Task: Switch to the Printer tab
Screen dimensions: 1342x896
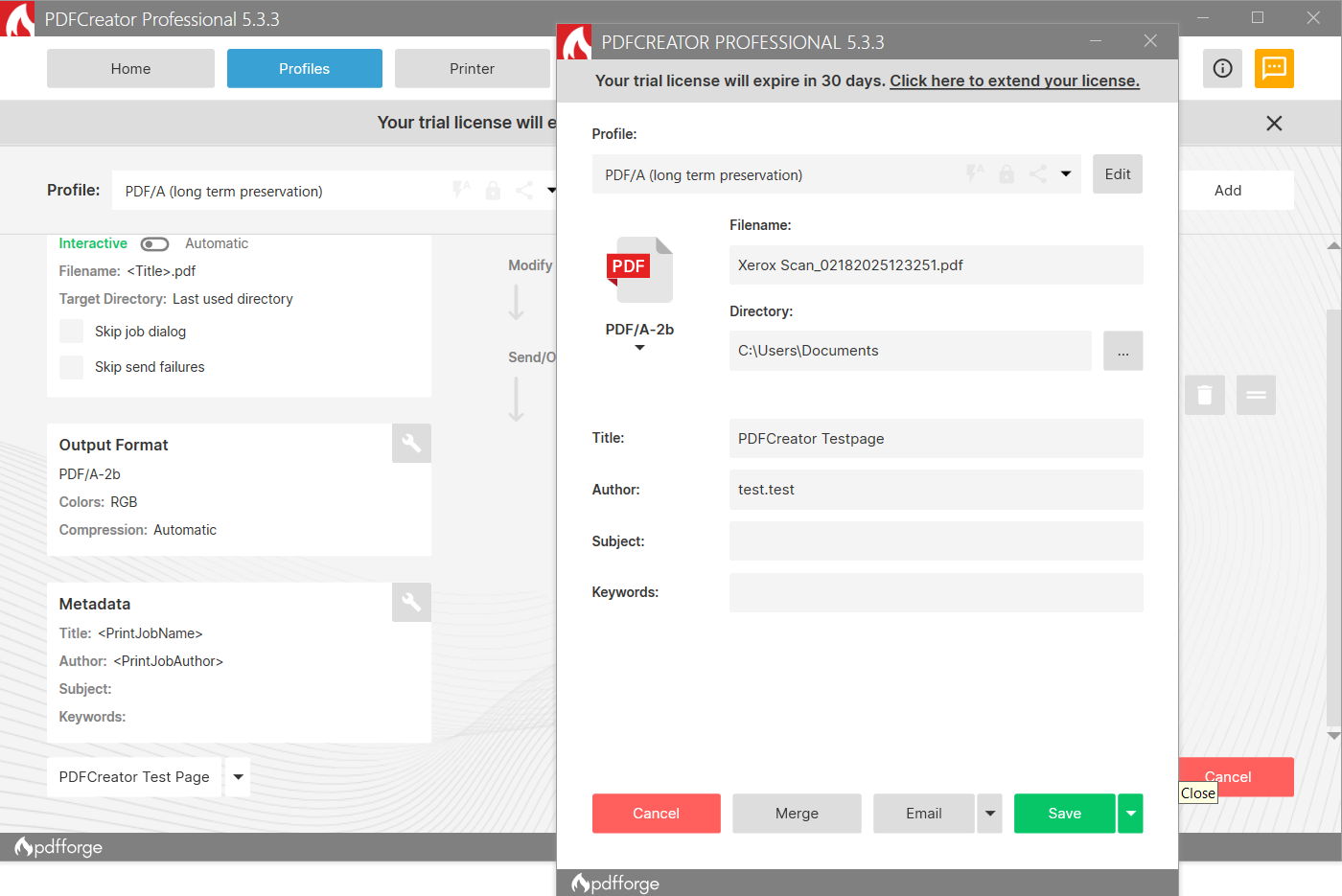Action: (x=472, y=68)
